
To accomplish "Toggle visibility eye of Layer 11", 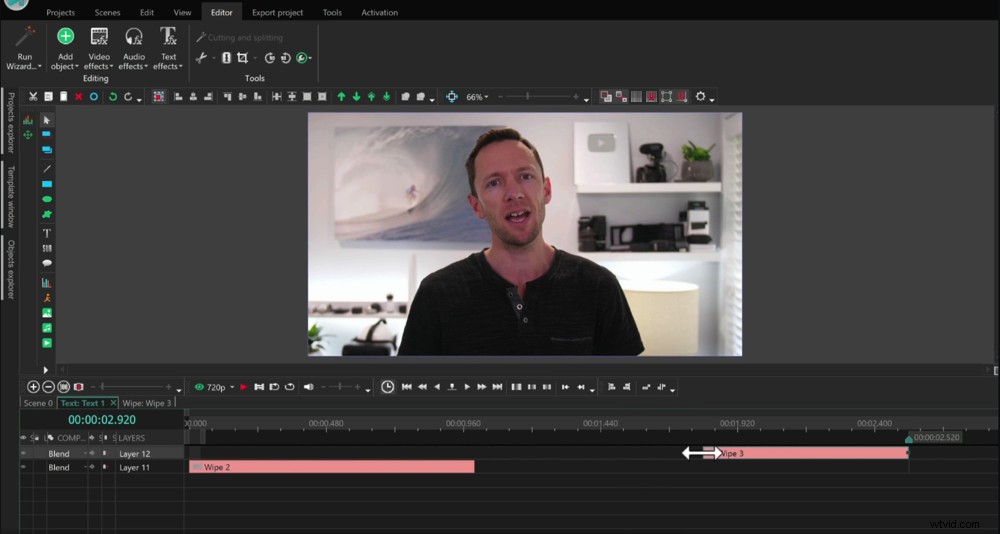I will click(x=24, y=468).
